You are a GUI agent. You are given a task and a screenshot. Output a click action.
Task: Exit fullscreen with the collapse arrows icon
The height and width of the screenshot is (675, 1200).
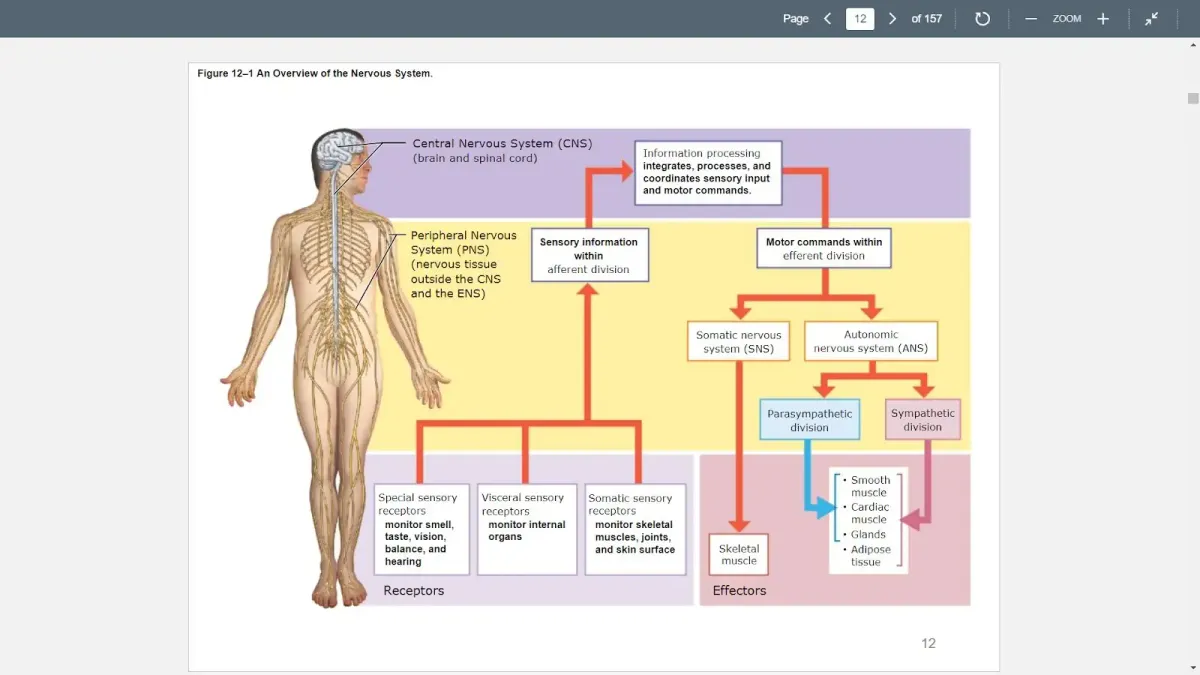click(x=1152, y=18)
